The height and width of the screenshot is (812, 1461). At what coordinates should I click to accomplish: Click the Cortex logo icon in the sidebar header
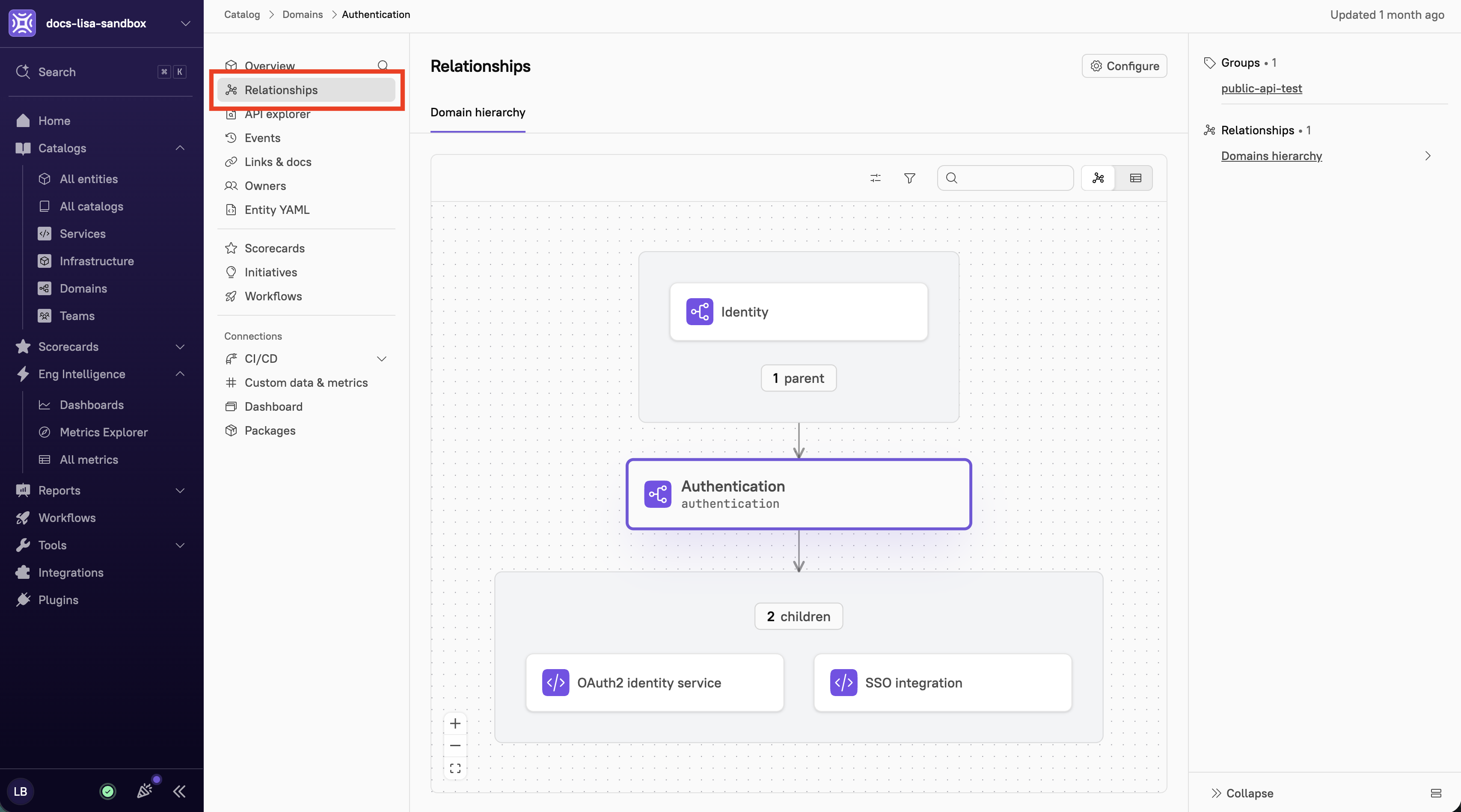[22, 23]
